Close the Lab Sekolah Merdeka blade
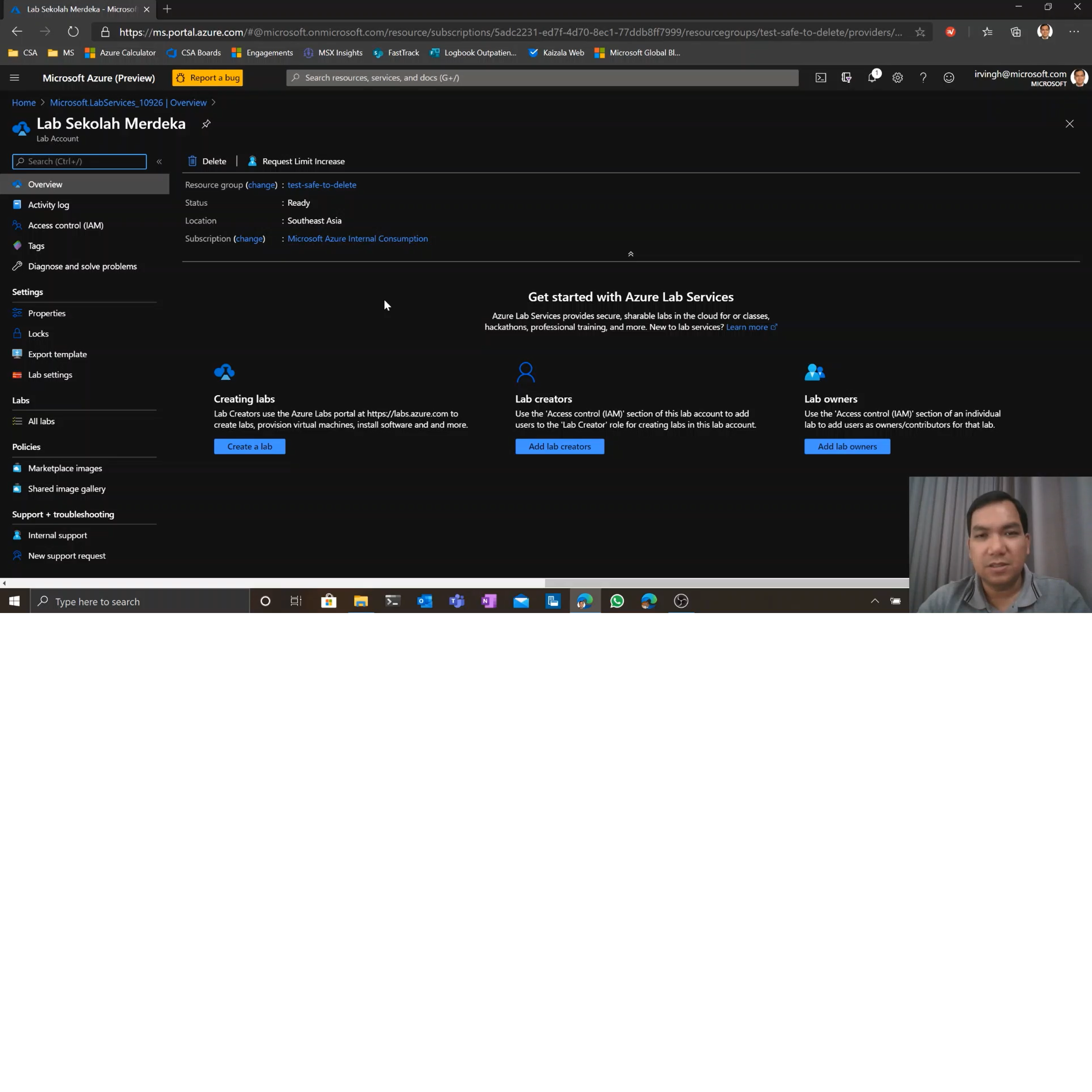Image resolution: width=1092 pixels, height=1092 pixels. point(1069,124)
